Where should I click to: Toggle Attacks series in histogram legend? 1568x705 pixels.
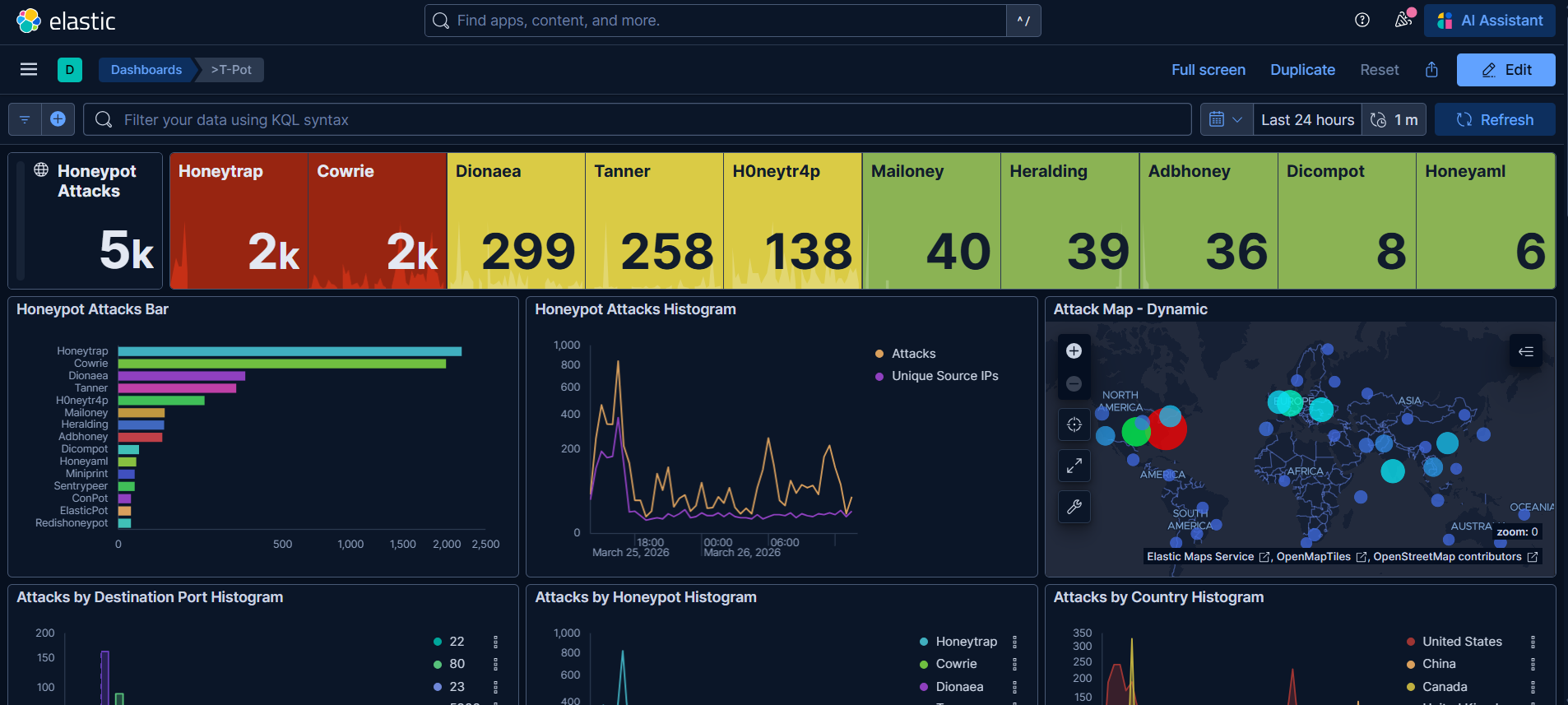pyautogui.click(x=913, y=354)
